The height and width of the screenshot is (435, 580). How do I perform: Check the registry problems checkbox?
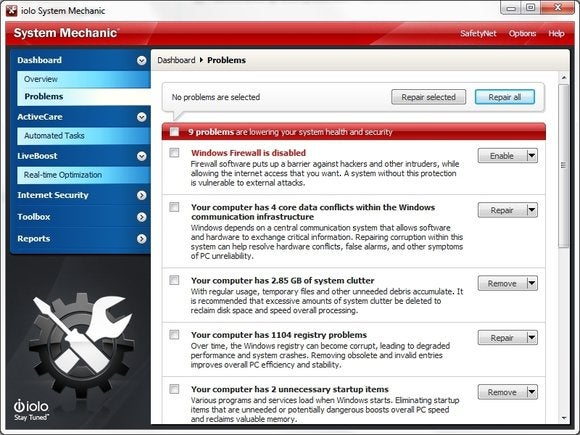point(174,335)
